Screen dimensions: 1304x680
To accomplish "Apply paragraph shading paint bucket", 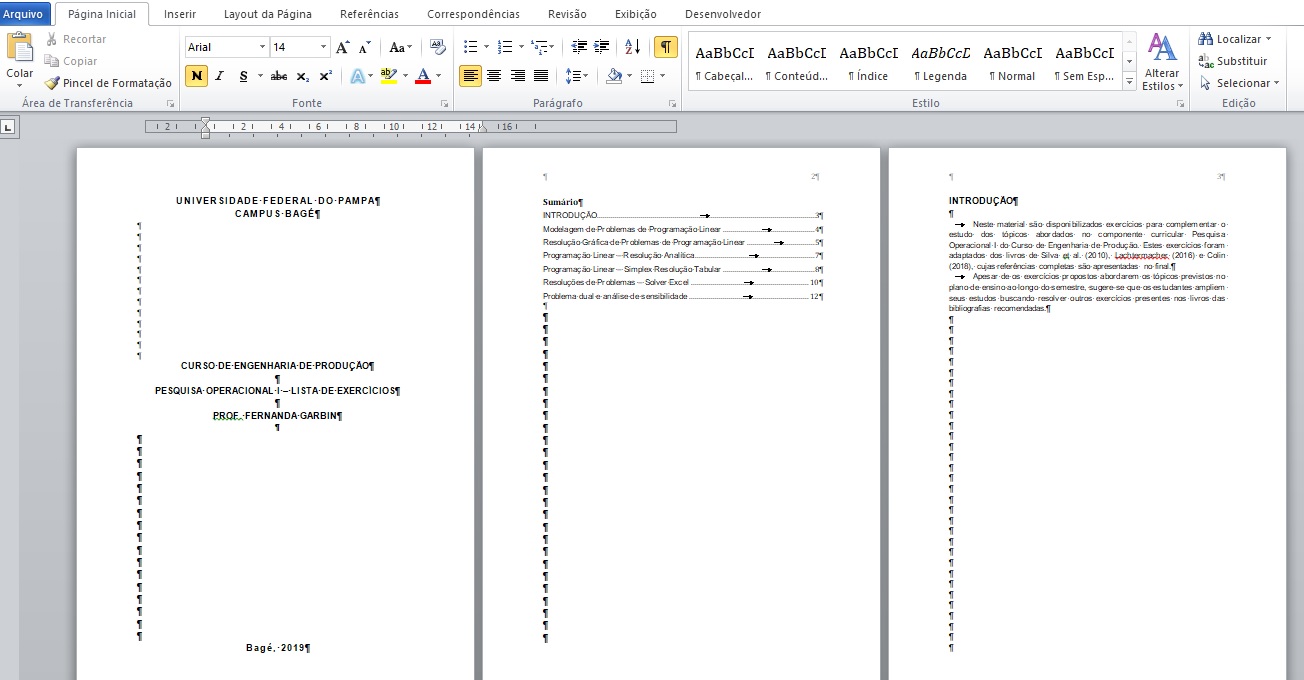I will tap(614, 76).
